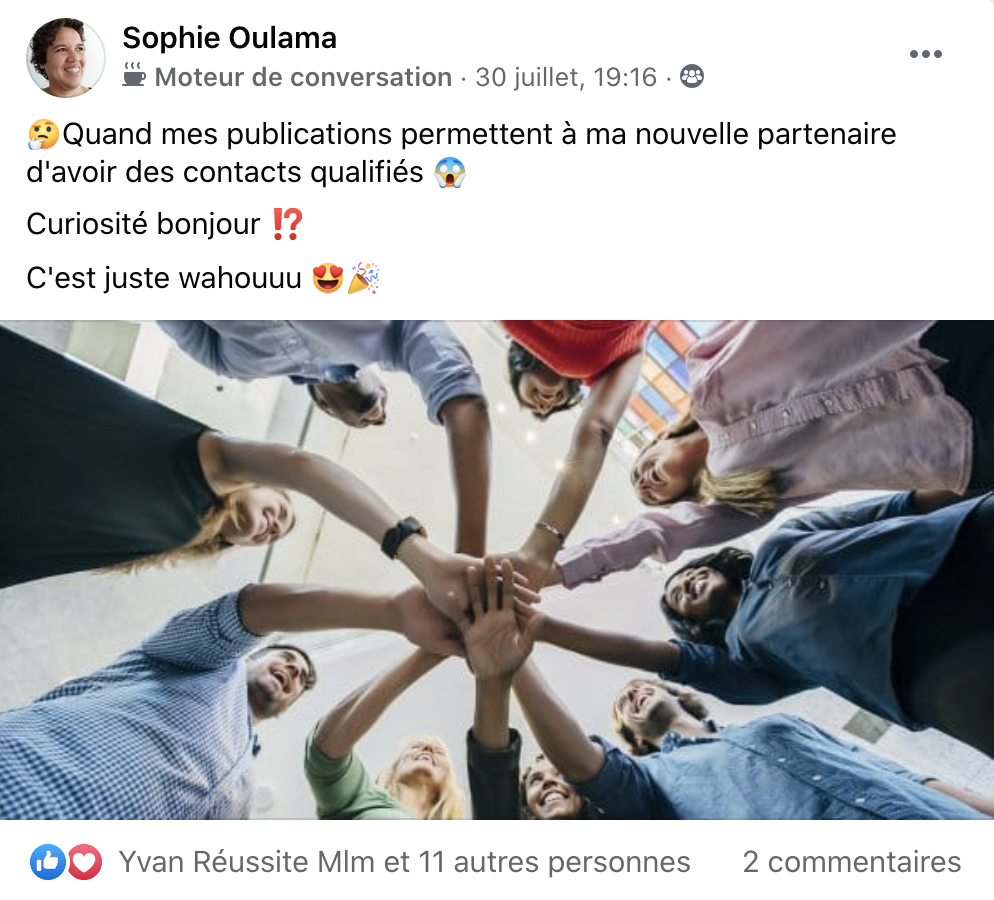Open the three-dot post options menu
The height and width of the screenshot is (900, 994).
tap(926, 54)
